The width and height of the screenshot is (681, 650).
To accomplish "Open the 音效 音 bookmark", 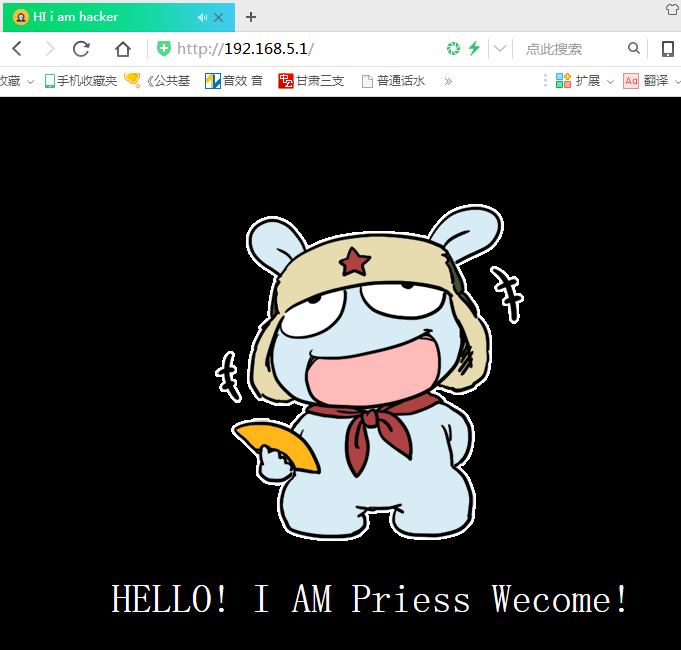I will (x=234, y=81).
